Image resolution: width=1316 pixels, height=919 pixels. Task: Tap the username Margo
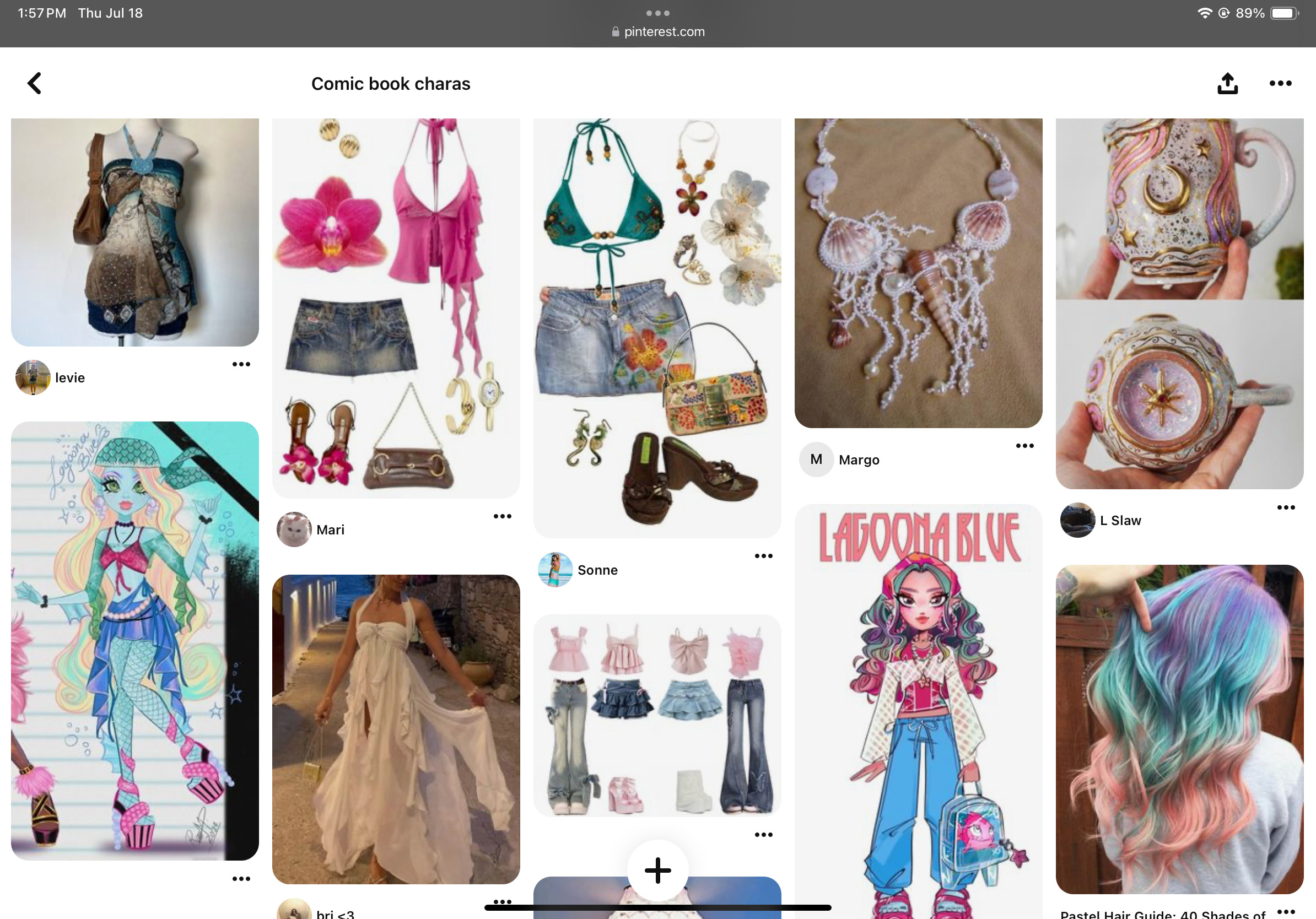pyautogui.click(x=859, y=459)
